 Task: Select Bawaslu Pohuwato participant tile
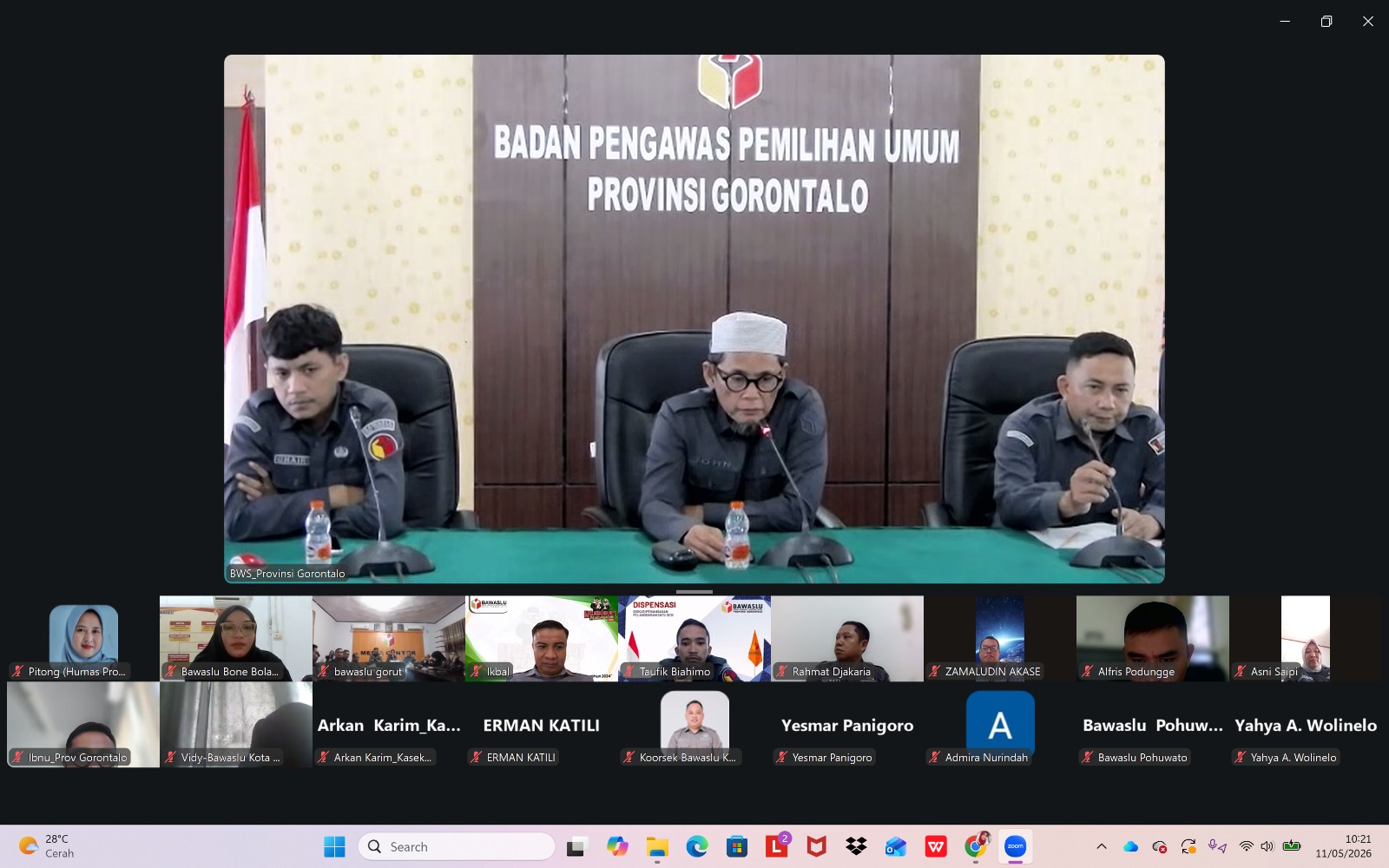1153,724
